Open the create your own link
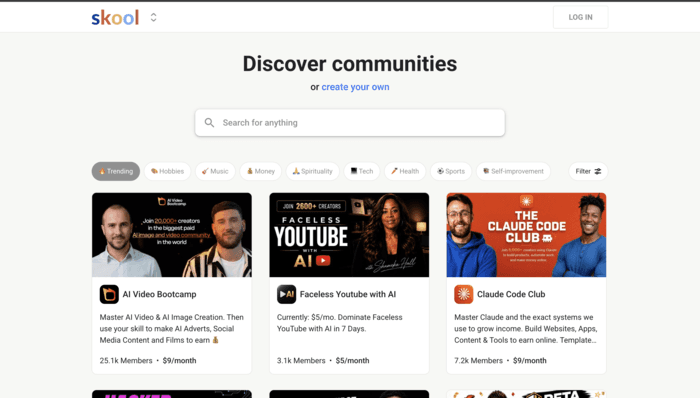 [355, 87]
